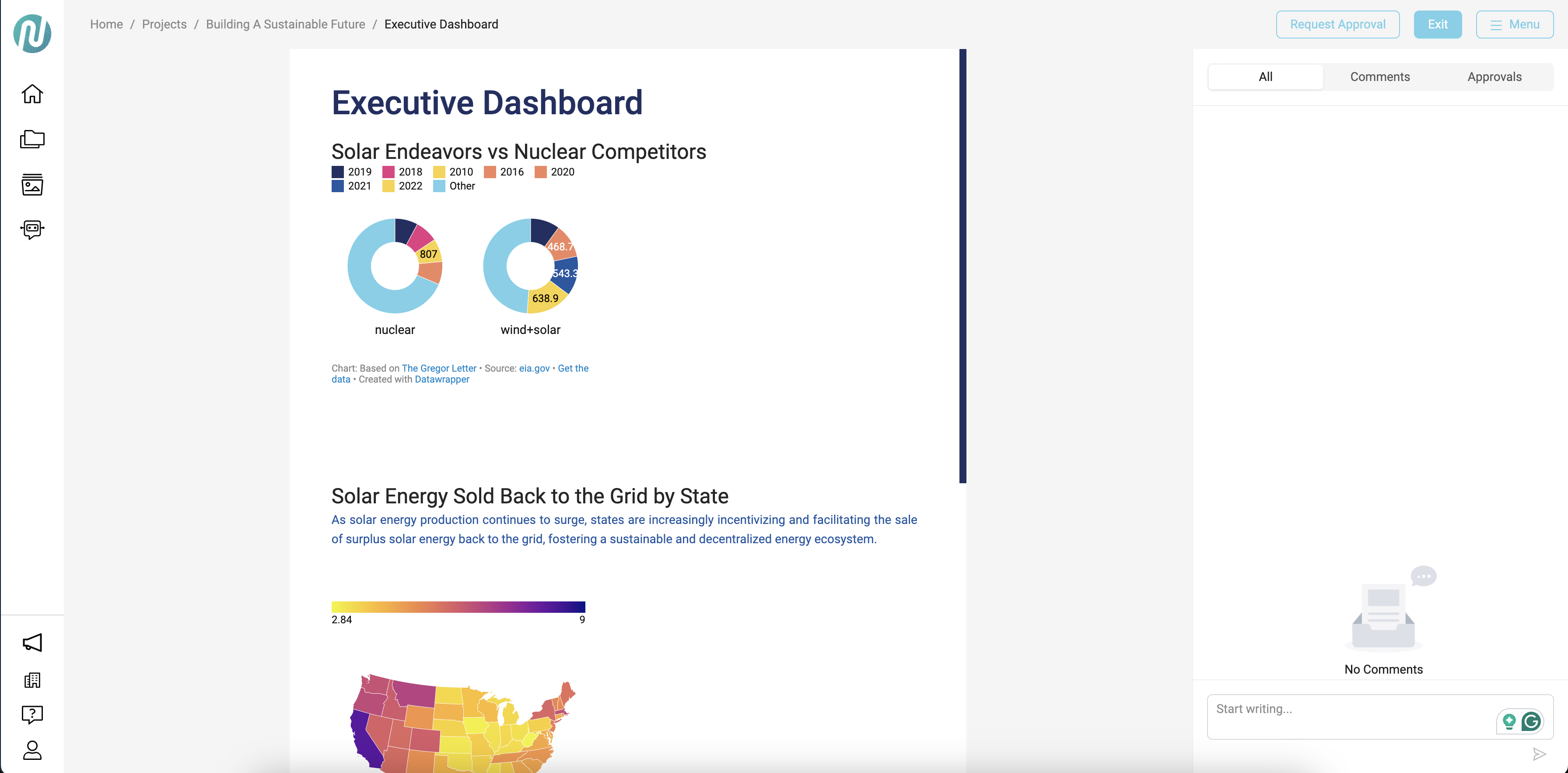Open the announcements megaphone icon
Viewport: 1568px width, 773px height.
coord(31,643)
